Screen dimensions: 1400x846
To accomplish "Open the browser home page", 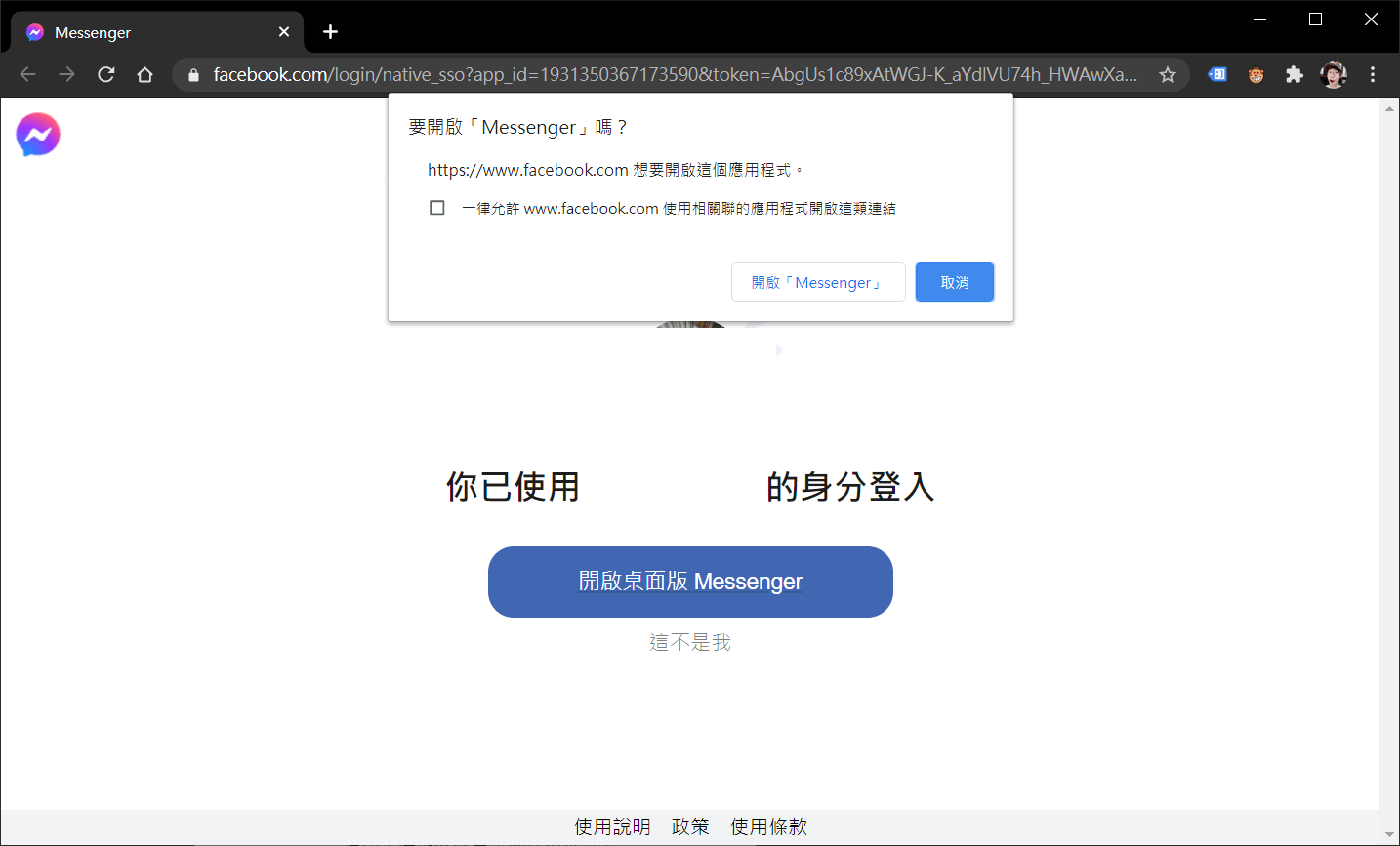I will (145, 74).
